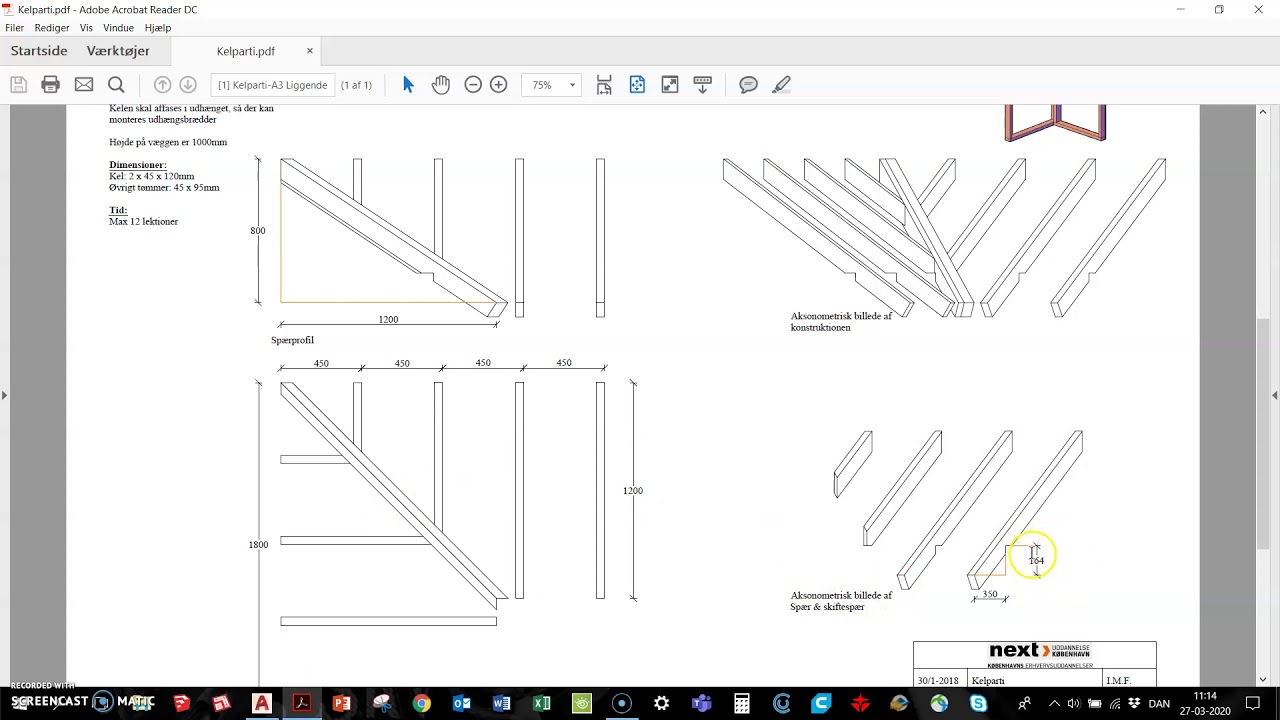Activate the Hand pan tool

pos(441,85)
